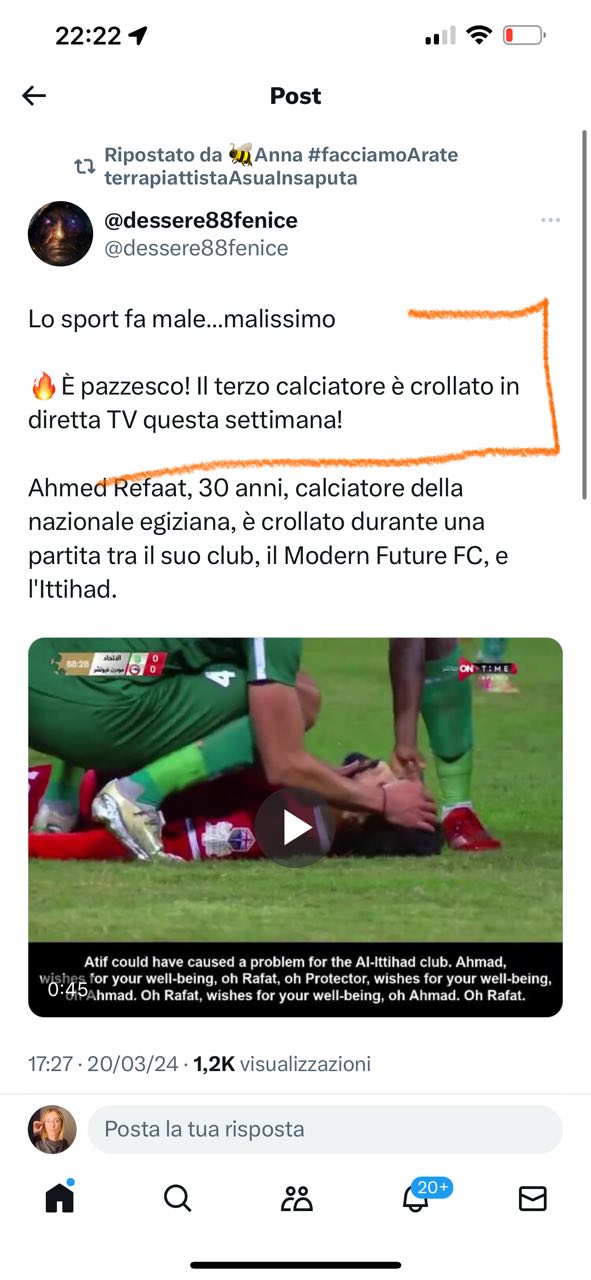Open the Messages envelope icon
Image resolution: width=591 pixels, height=1280 pixels.
532,1198
